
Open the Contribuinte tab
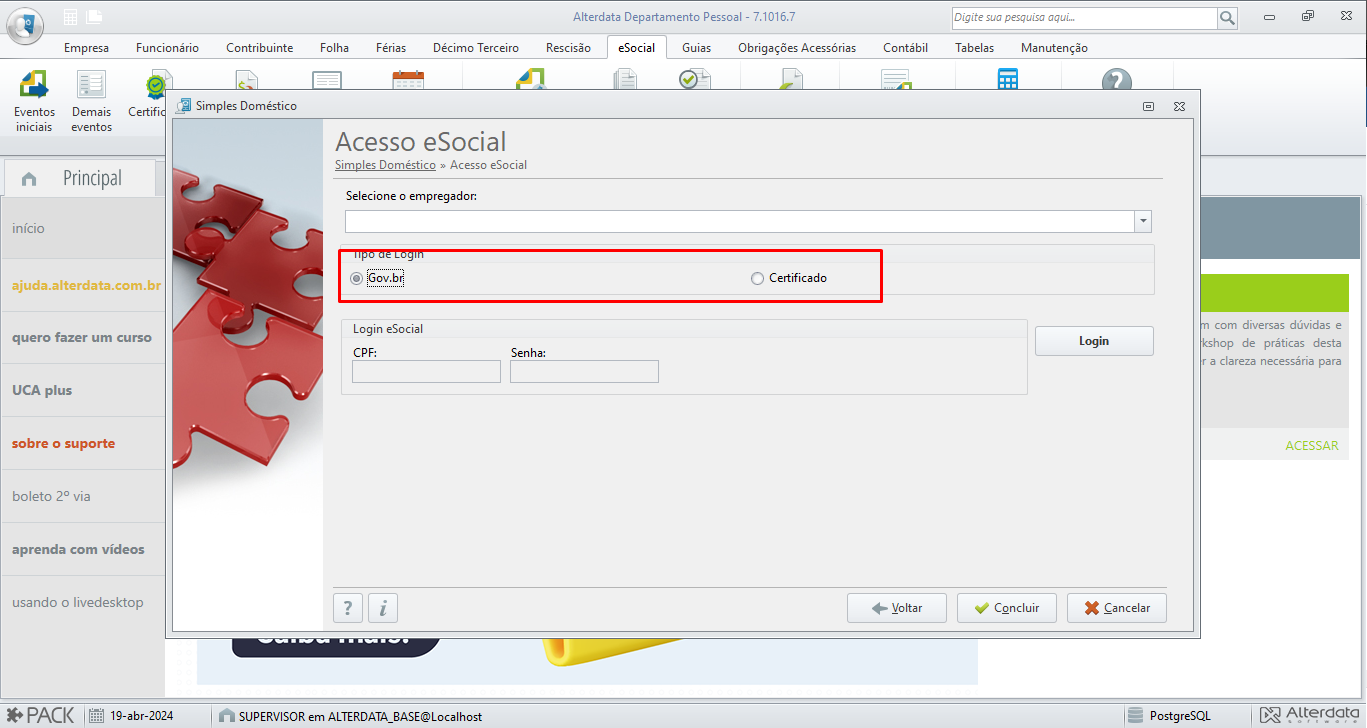[x=259, y=48]
